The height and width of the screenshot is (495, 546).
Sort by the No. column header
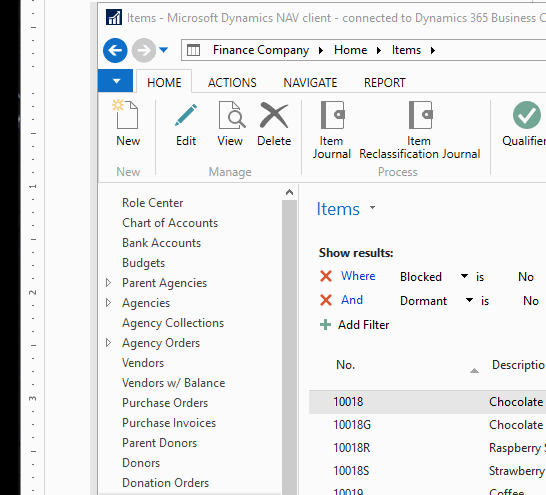(345, 365)
